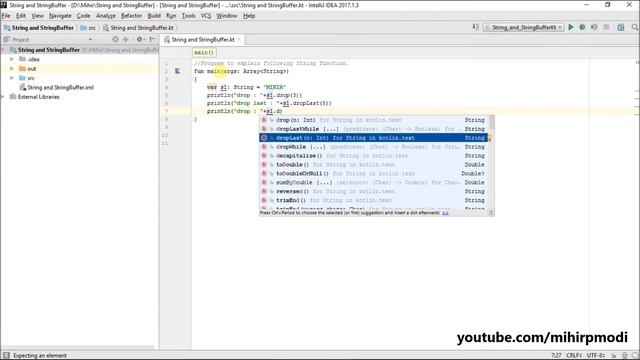Click the 7:27 caret position indicator
Screen dimensions: 640x360
pos(556,356)
